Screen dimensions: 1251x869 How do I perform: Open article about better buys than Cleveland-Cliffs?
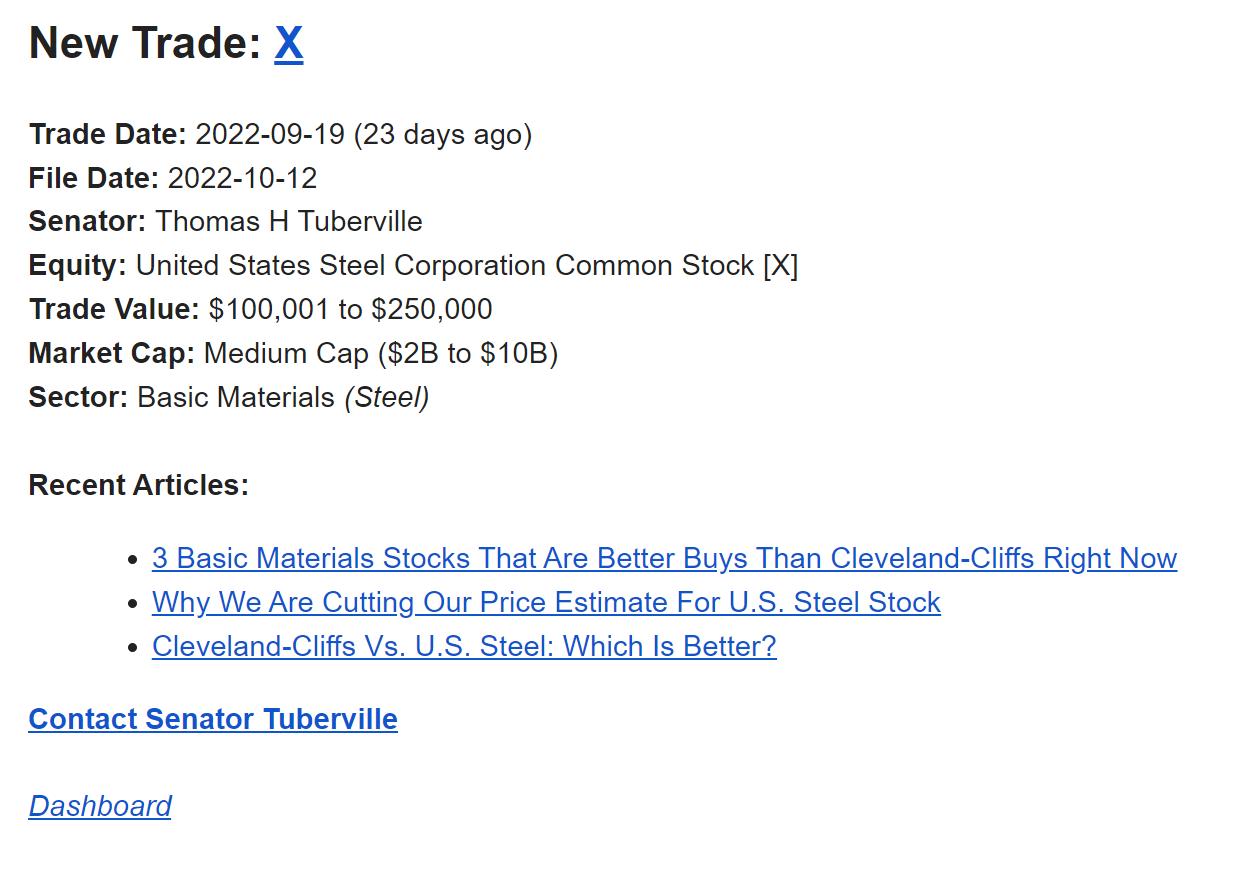click(x=664, y=558)
